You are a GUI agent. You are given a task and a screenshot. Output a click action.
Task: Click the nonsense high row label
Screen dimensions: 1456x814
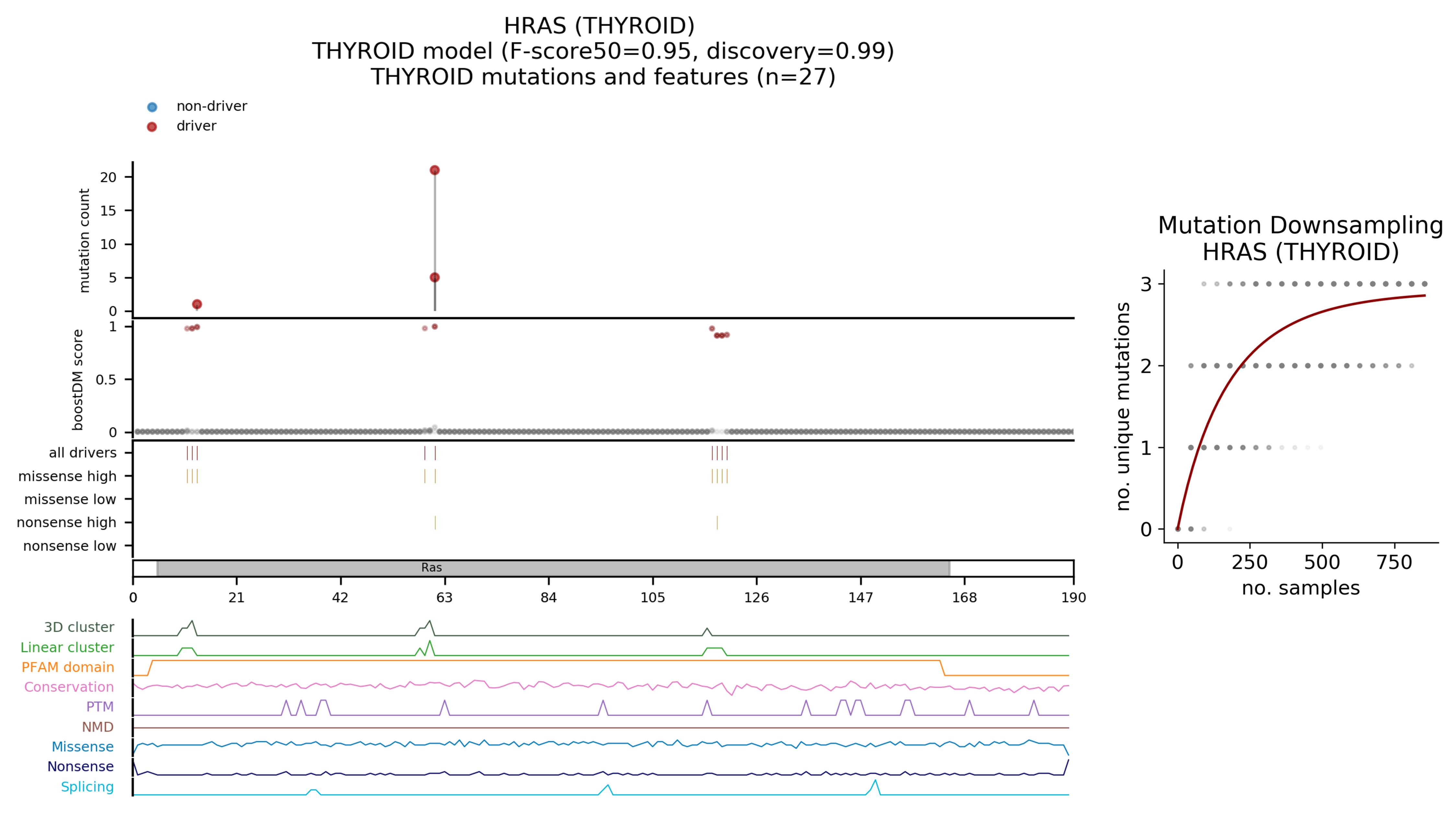coord(66,522)
